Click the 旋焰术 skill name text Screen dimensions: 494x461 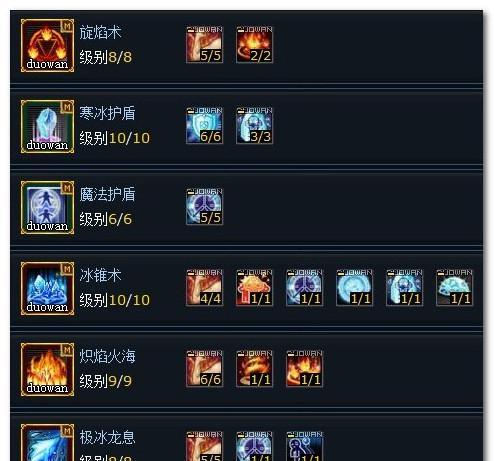100,33
